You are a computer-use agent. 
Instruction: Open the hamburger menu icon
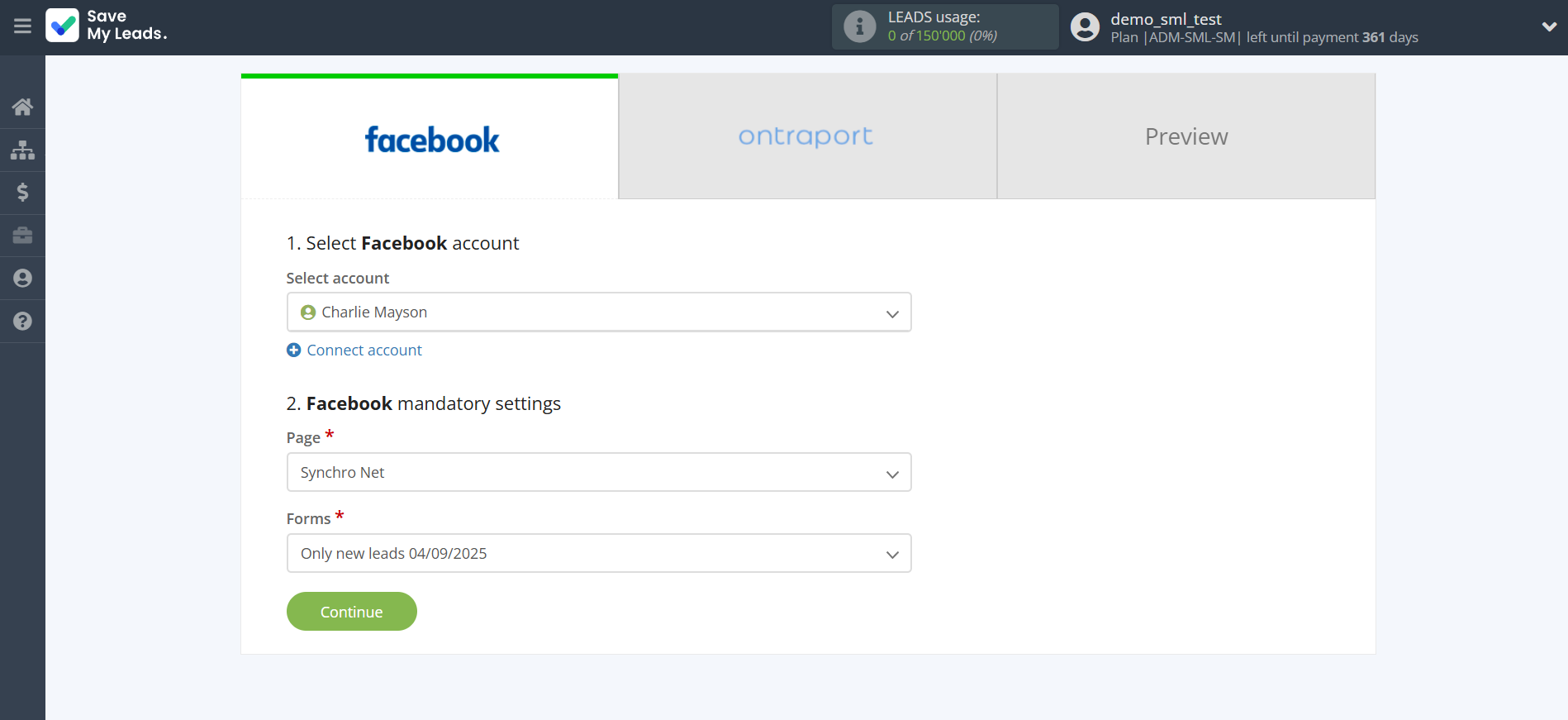click(22, 26)
